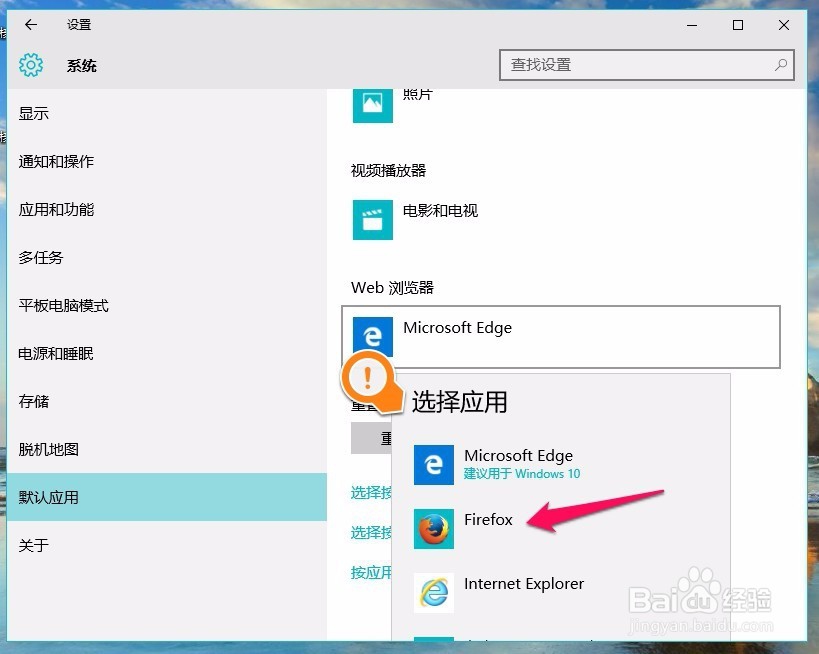
Task: Click the Microsoft Edge icon in Web browser box
Action: (372, 336)
